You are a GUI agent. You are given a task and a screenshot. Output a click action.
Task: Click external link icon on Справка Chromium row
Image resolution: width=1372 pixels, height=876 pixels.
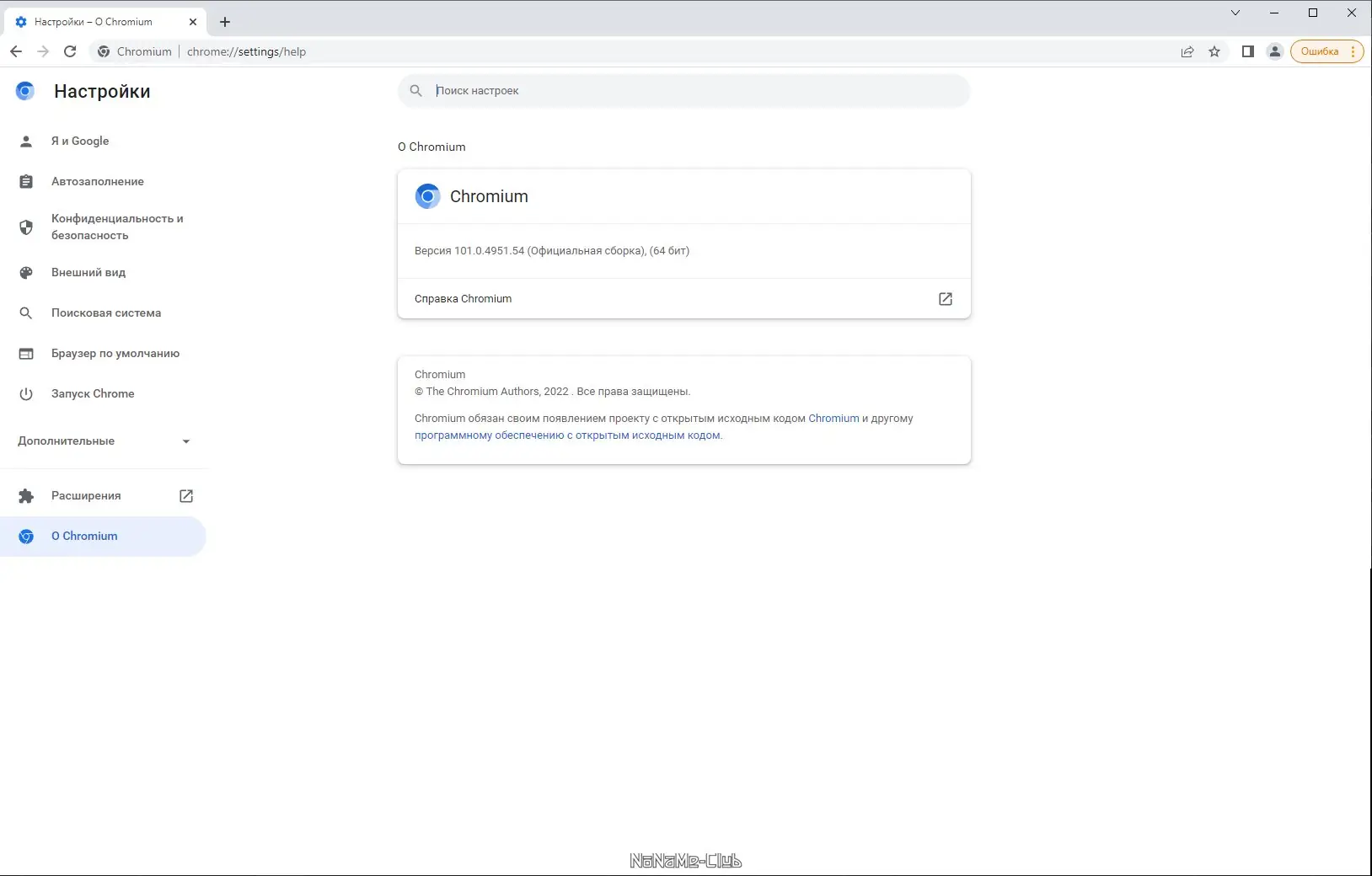[x=946, y=299]
